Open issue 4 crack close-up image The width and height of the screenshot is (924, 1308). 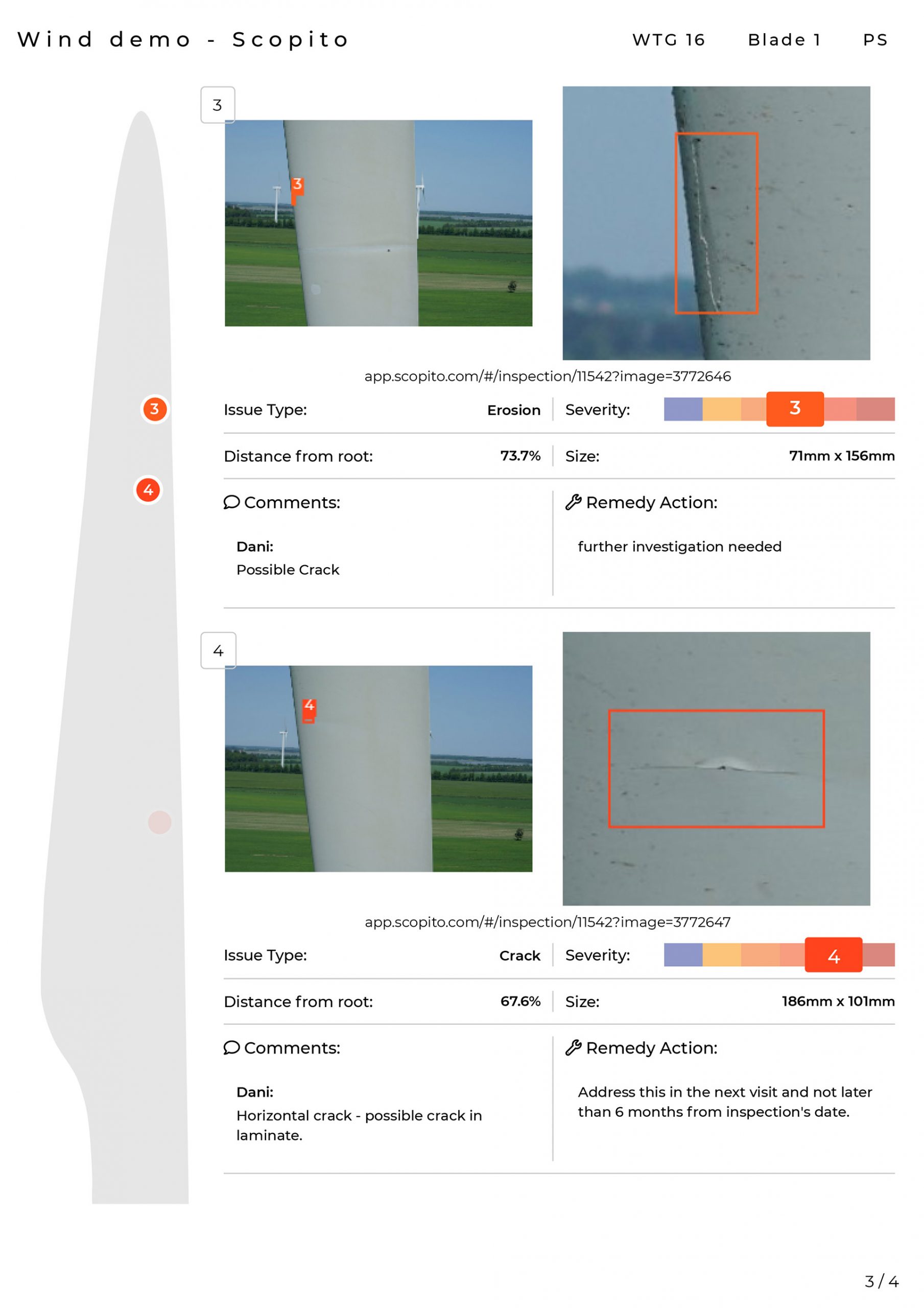click(x=716, y=768)
